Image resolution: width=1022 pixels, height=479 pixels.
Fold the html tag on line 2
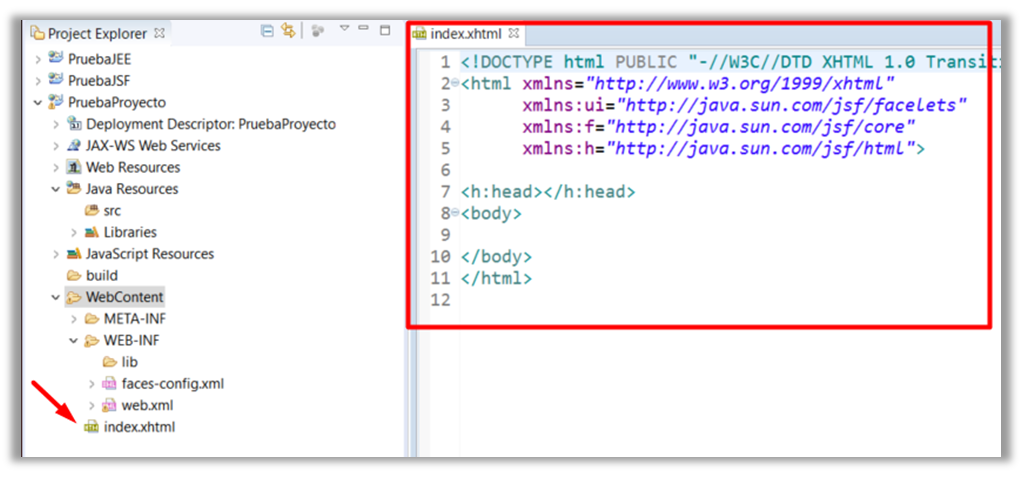click(x=455, y=83)
